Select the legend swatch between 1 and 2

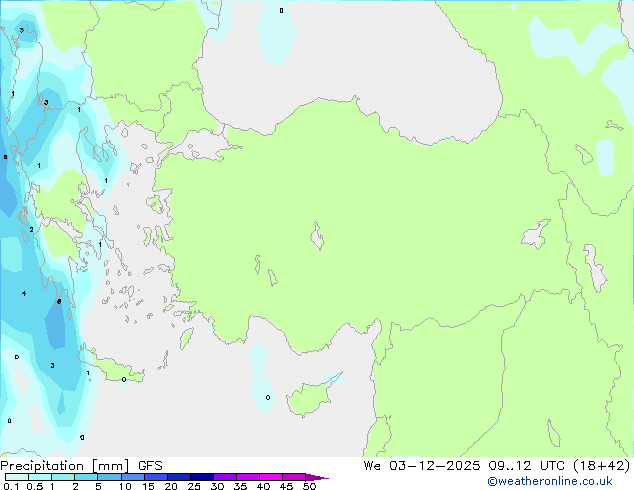63,477
